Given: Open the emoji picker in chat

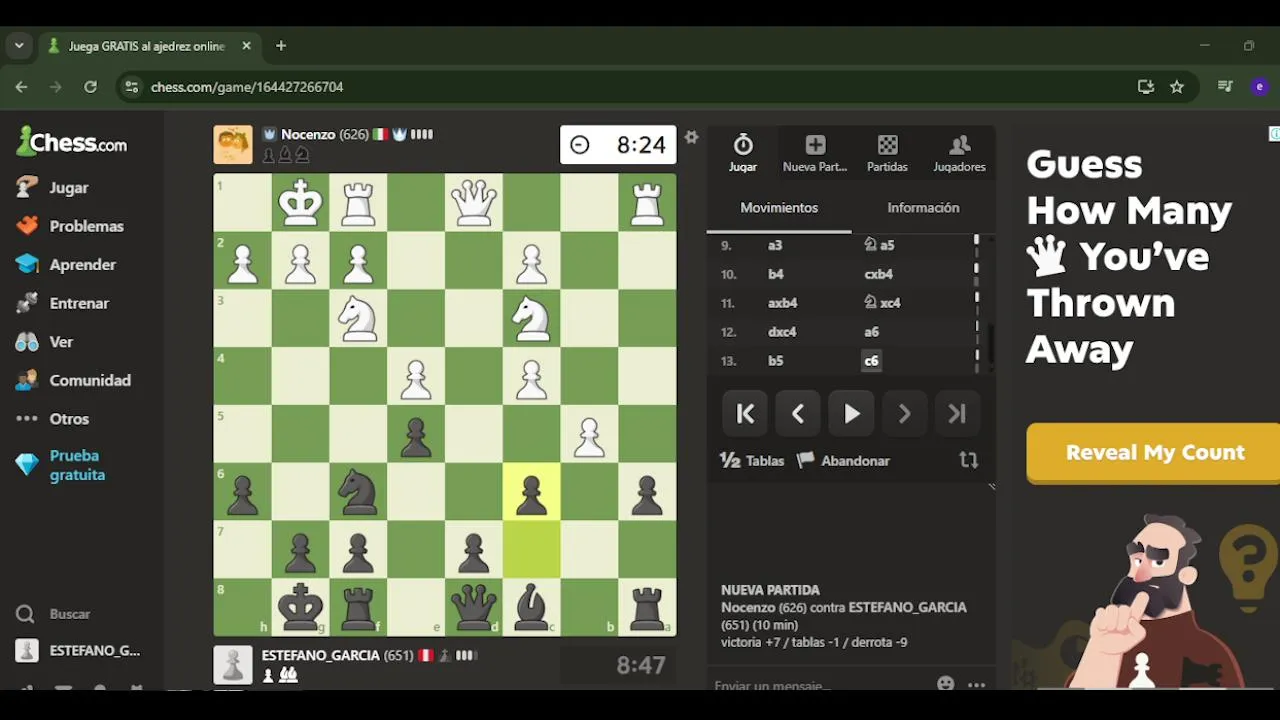Looking at the screenshot, I should pyautogui.click(x=946, y=684).
